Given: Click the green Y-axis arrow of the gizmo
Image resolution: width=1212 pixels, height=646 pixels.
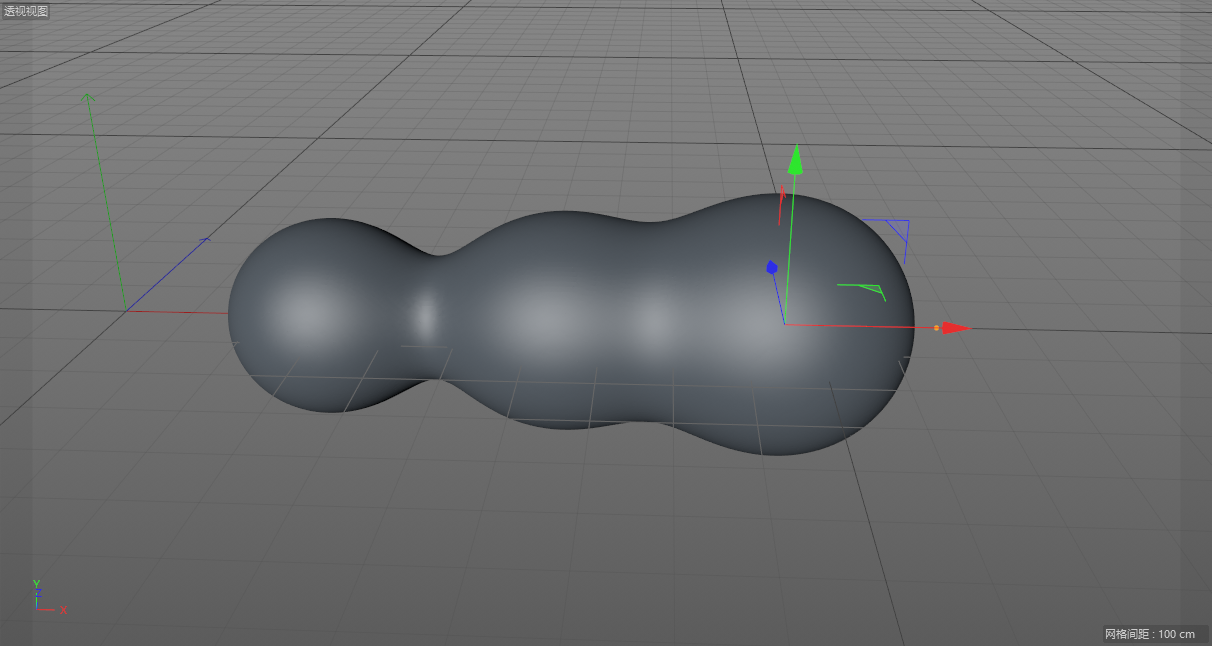Looking at the screenshot, I should tap(795, 159).
